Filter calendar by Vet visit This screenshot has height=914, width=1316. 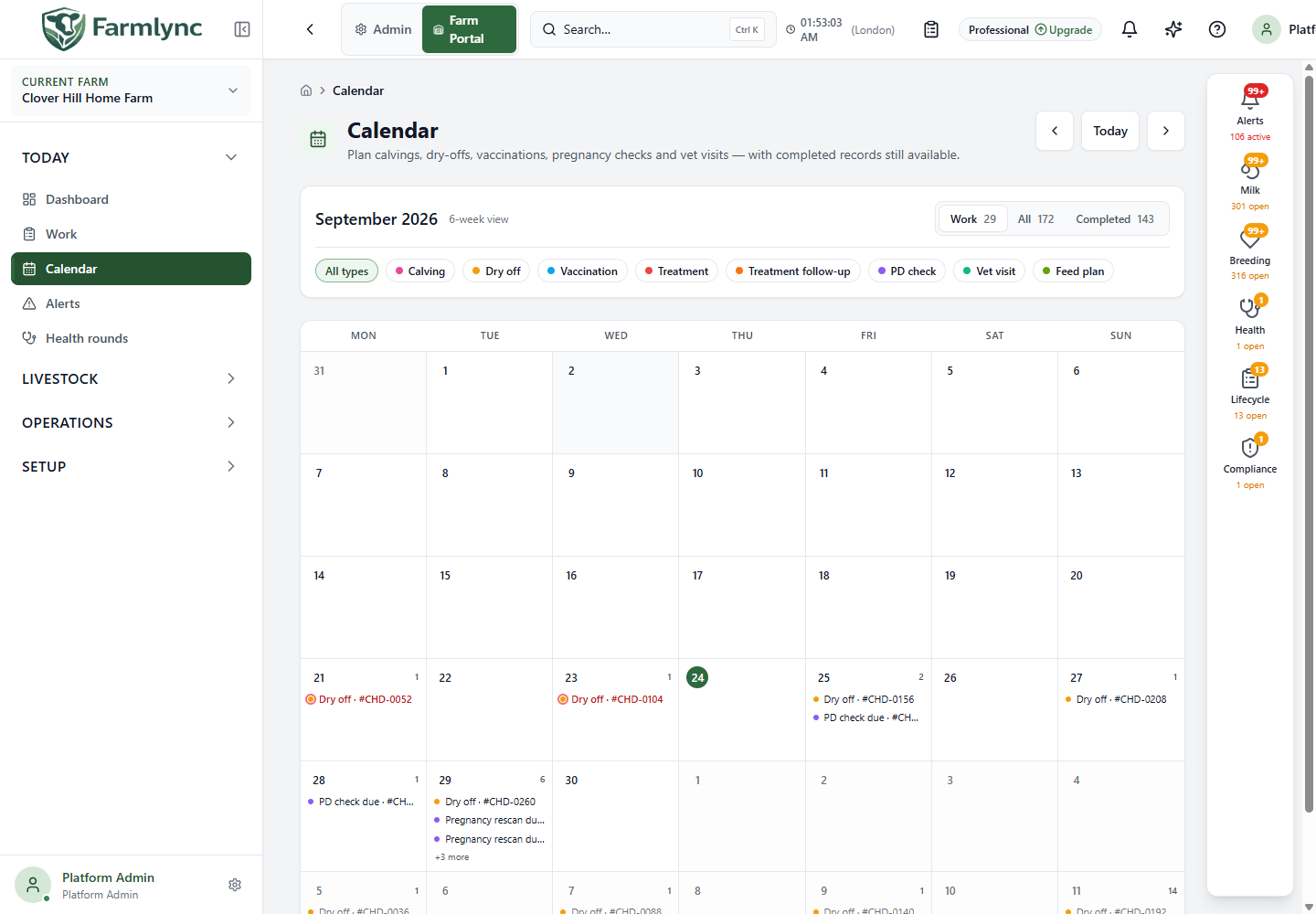[x=989, y=271]
